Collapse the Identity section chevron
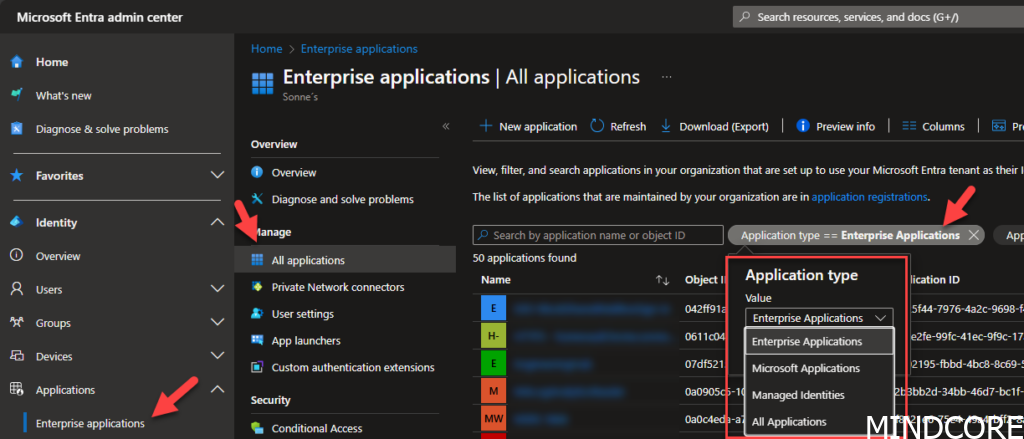1024x439 pixels. point(217,223)
